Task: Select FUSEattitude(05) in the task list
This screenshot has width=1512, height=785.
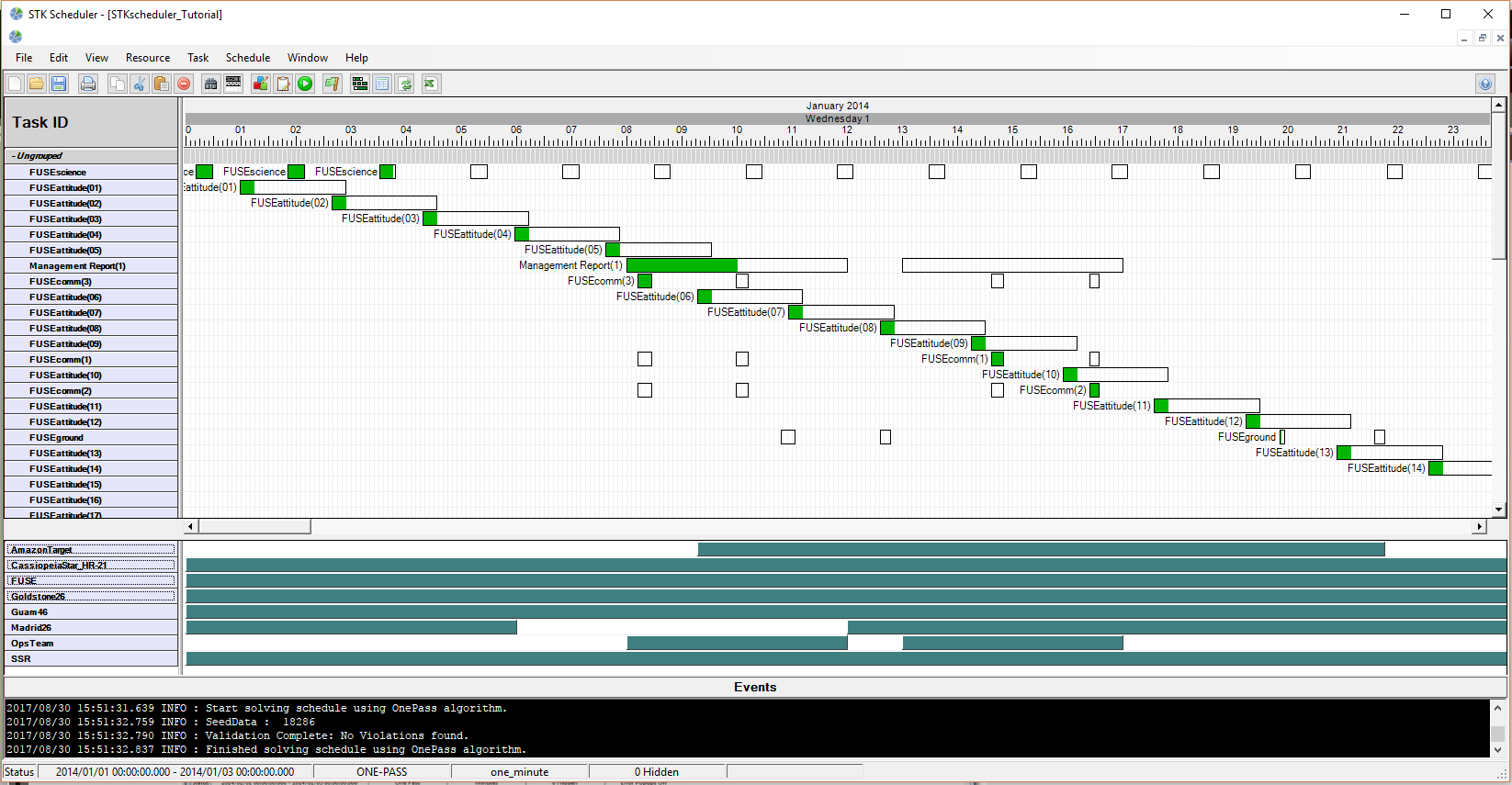Action: (x=65, y=251)
